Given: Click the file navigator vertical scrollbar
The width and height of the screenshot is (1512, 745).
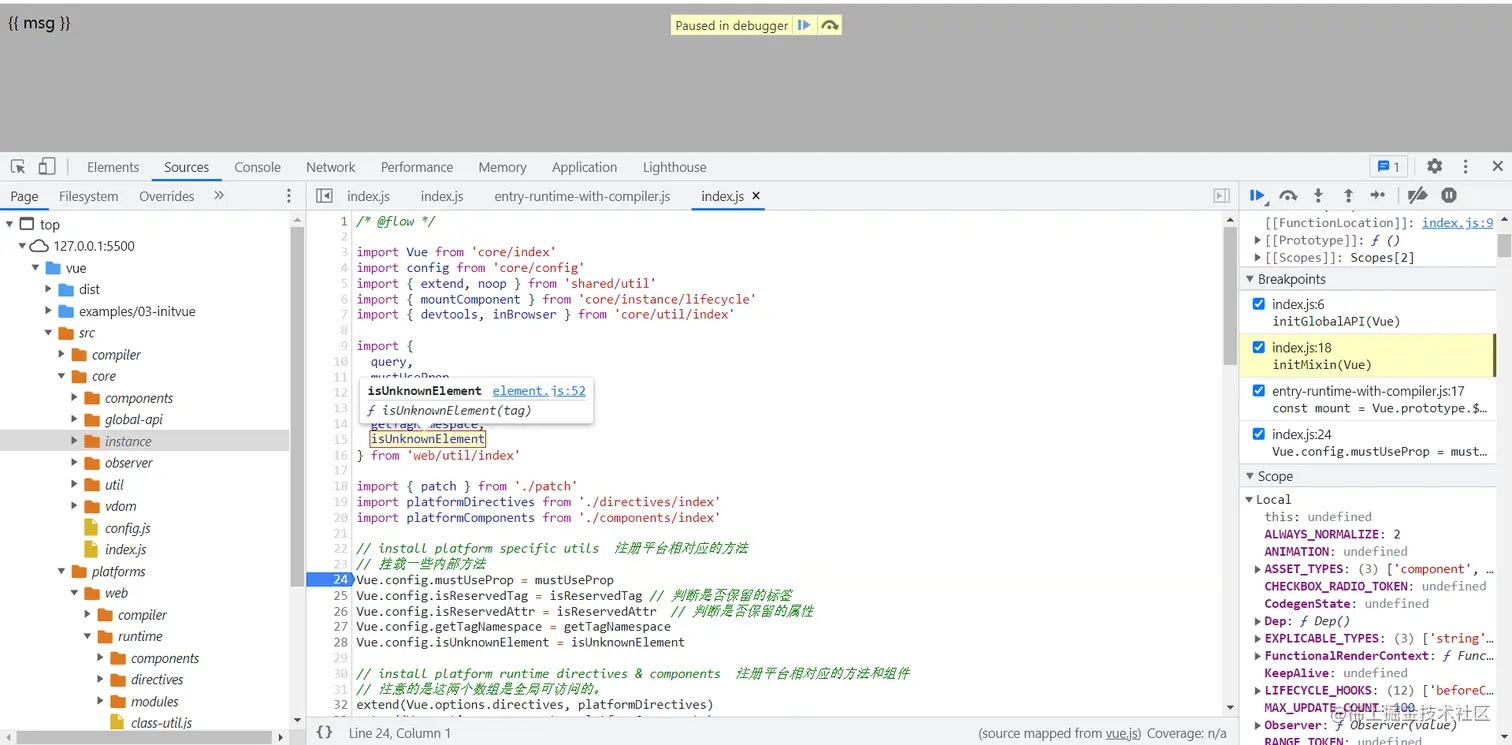Looking at the screenshot, I should click(x=297, y=405).
